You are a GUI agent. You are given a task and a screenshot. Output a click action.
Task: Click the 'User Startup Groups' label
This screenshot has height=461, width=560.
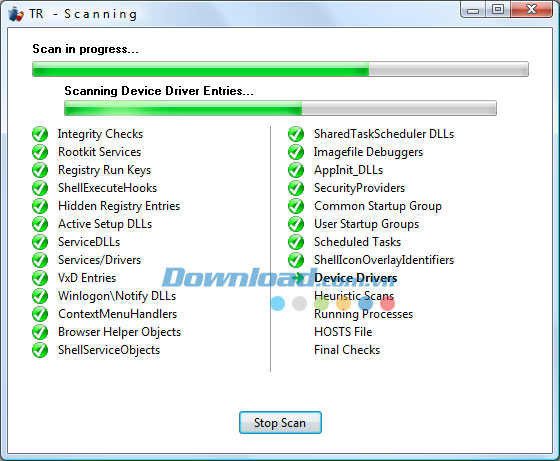click(x=366, y=224)
